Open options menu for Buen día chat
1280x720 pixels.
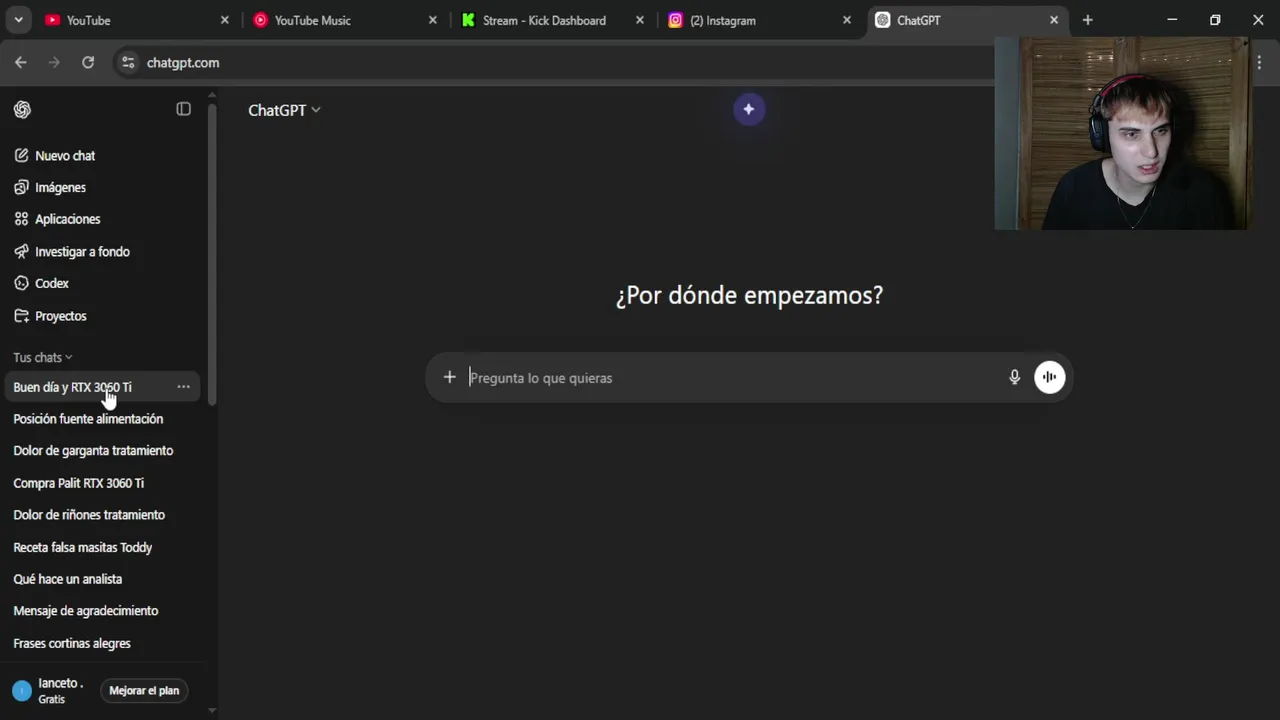click(183, 387)
